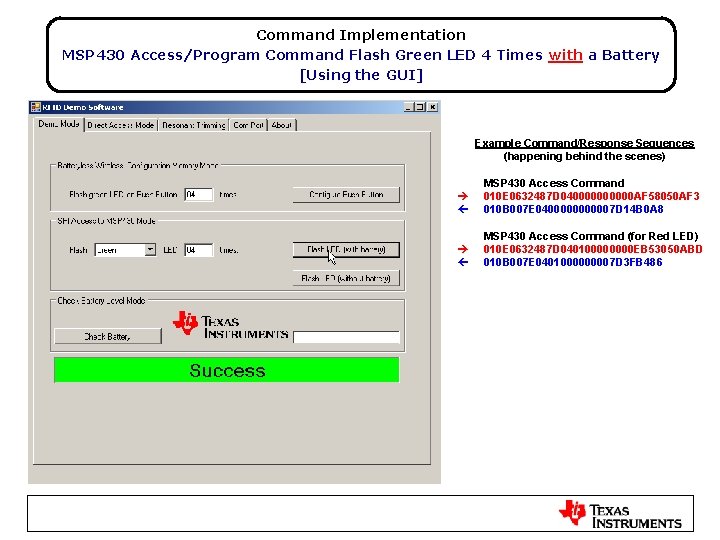Minimize the RFID Demo Software window
Image resolution: width=720 pixels, height=540 pixels.
click(408, 107)
